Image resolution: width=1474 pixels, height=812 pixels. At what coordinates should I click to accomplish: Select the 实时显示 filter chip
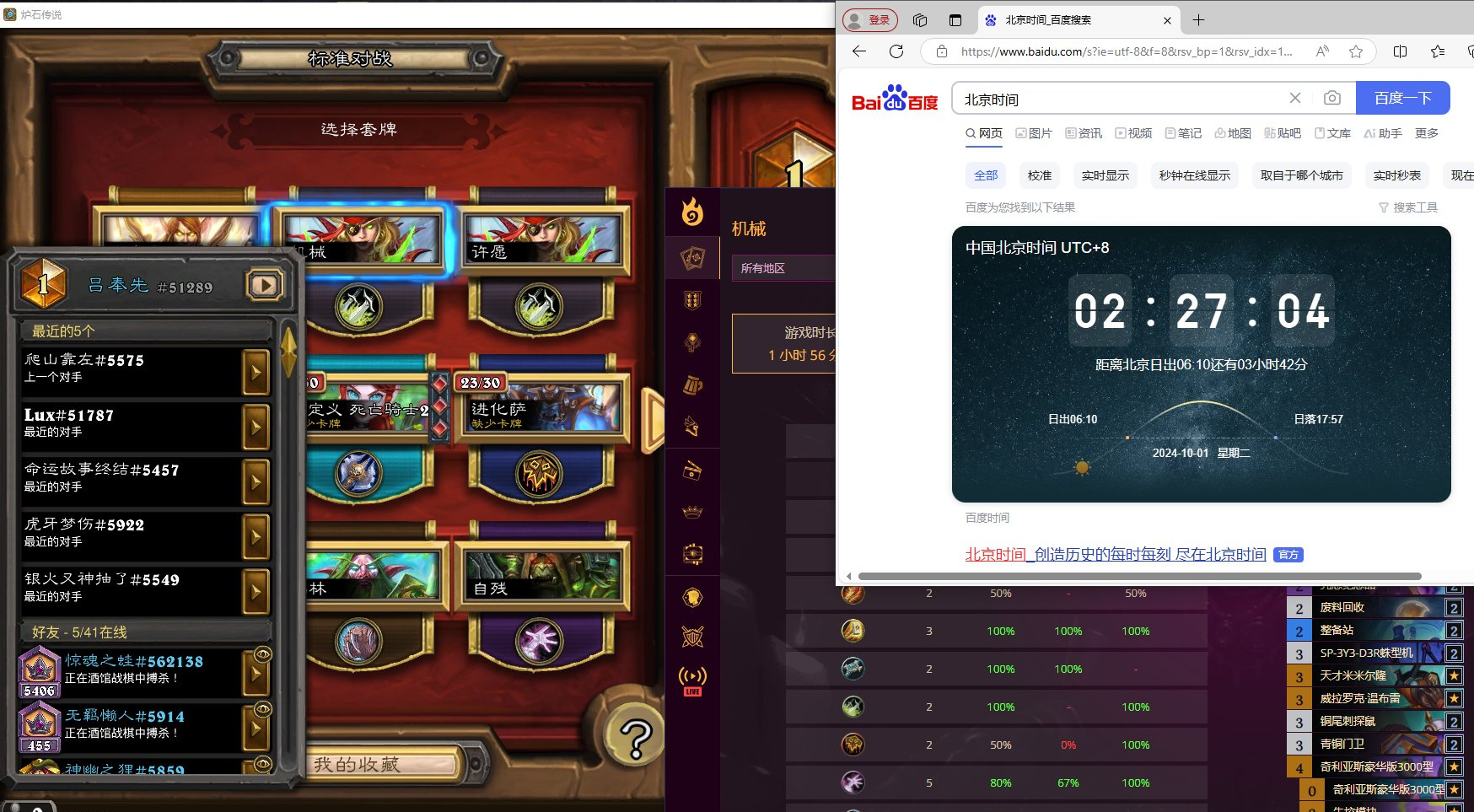click(1105, 175)
